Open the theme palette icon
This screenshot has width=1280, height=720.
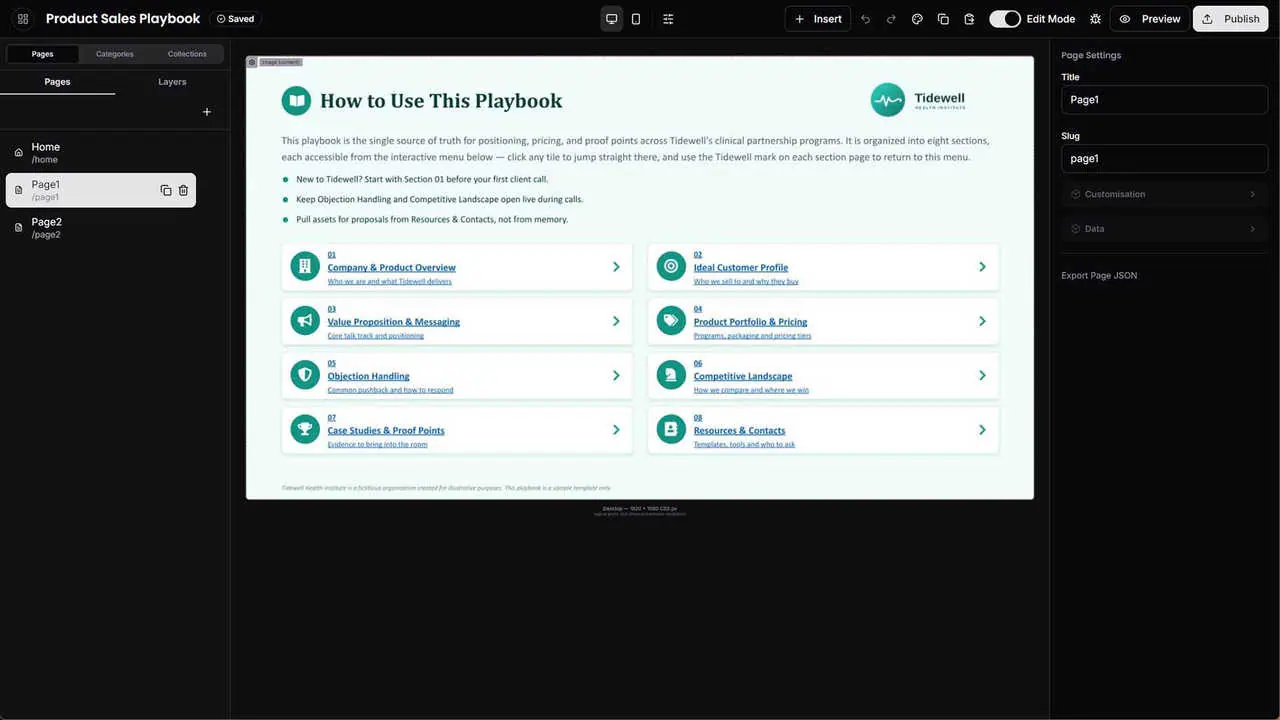917,19
